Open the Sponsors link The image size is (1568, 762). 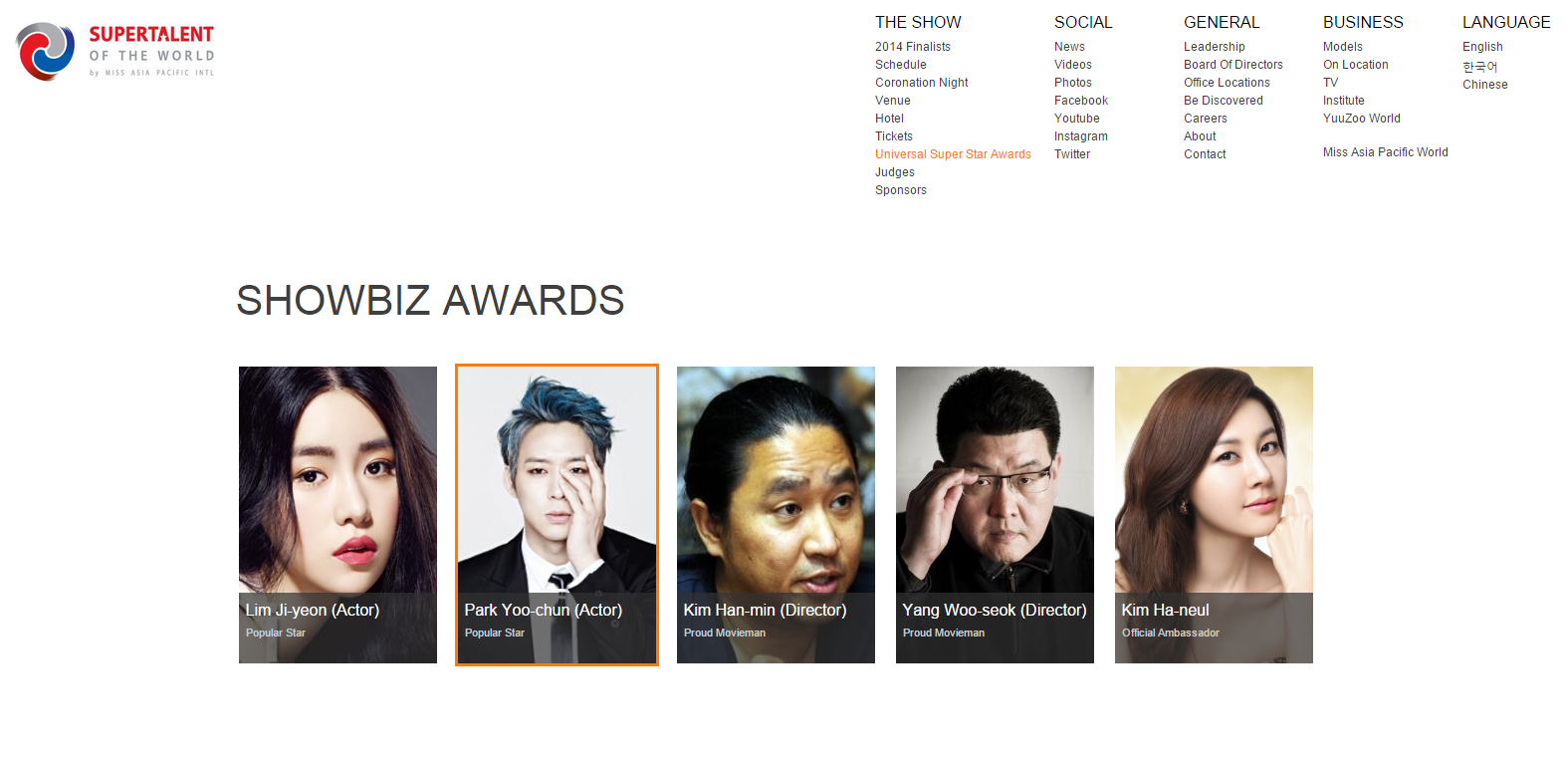tap(901, 190)
